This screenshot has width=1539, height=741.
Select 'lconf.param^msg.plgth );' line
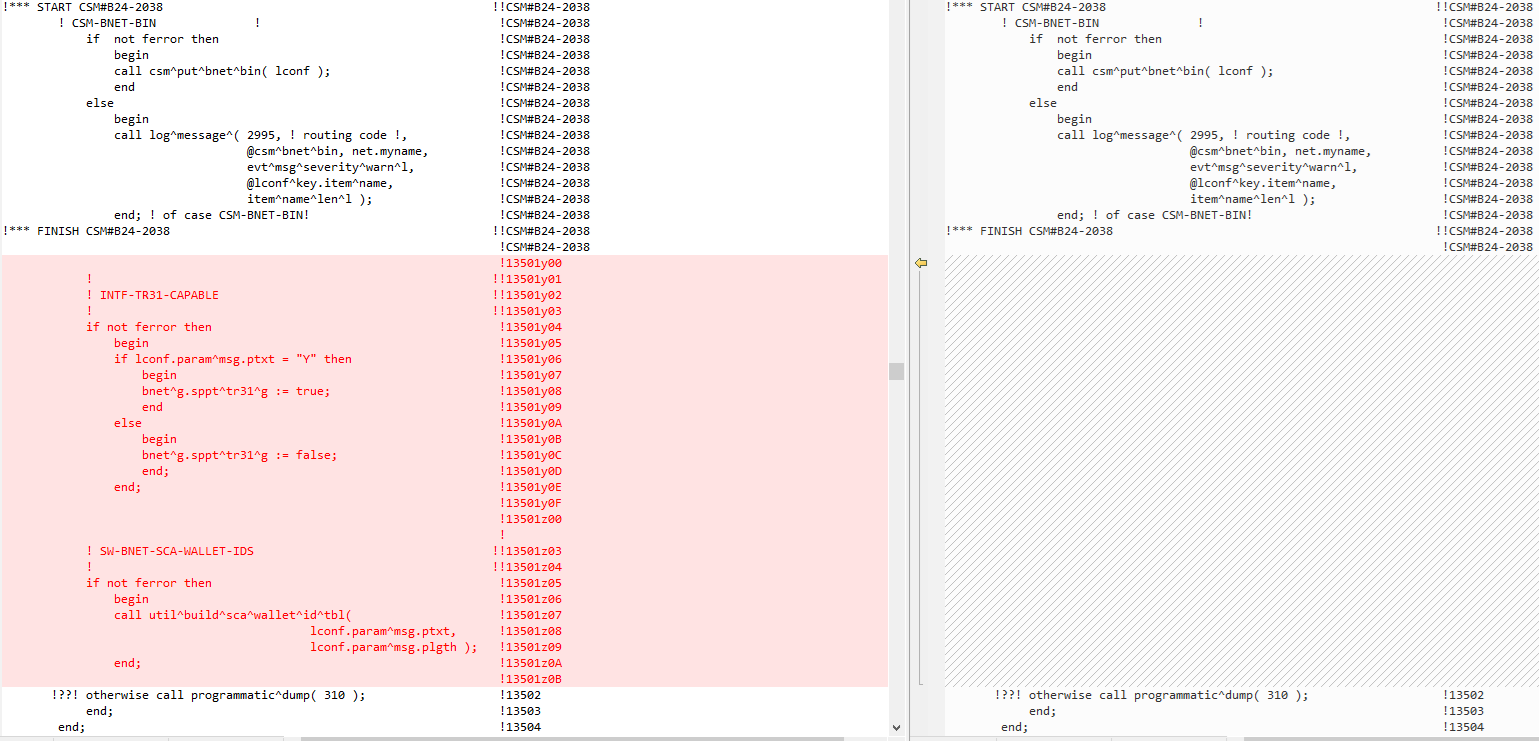(x=394, y=647)
